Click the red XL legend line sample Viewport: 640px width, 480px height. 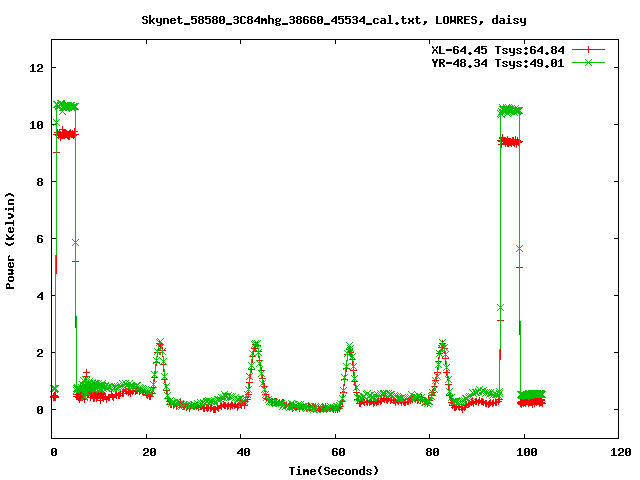[x=588, y=50]
